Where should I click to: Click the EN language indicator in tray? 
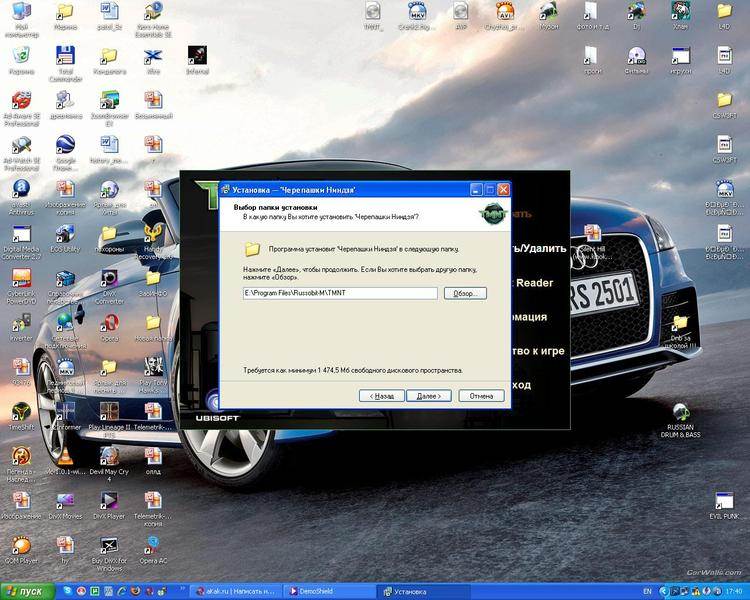(647, 592)
